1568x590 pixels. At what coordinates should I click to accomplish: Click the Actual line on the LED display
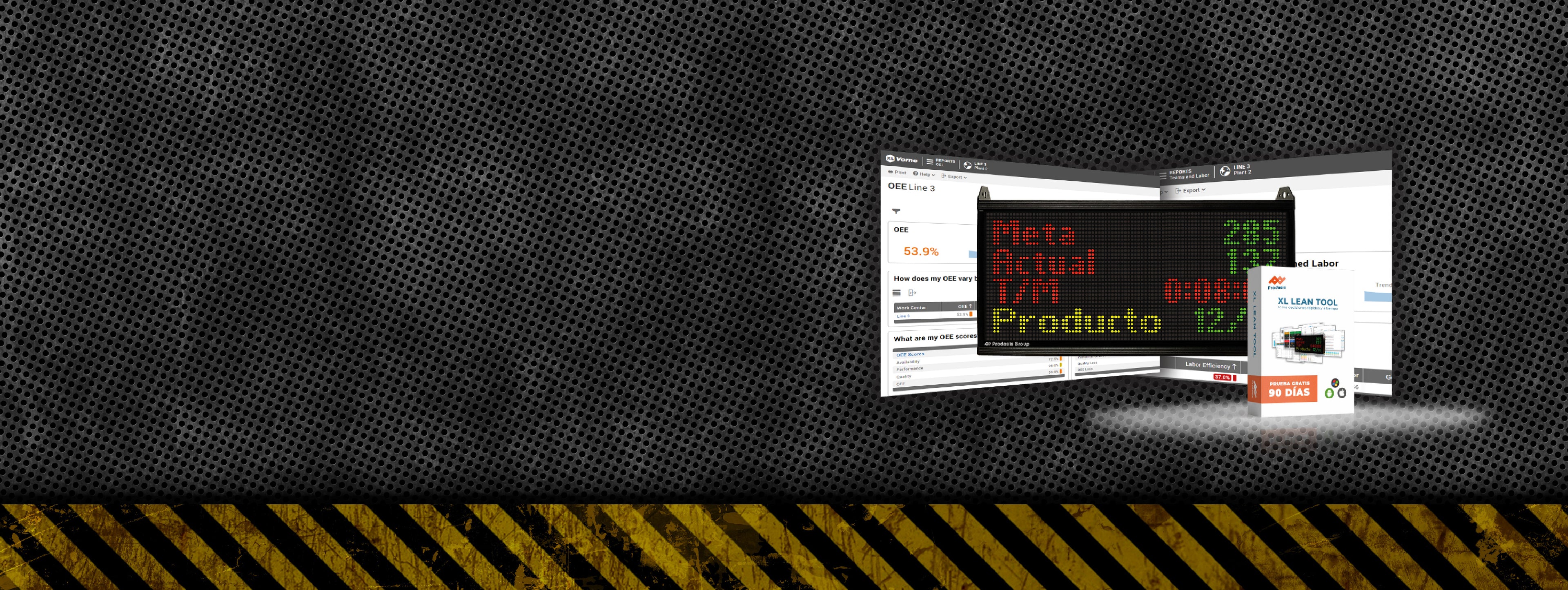1044,263
